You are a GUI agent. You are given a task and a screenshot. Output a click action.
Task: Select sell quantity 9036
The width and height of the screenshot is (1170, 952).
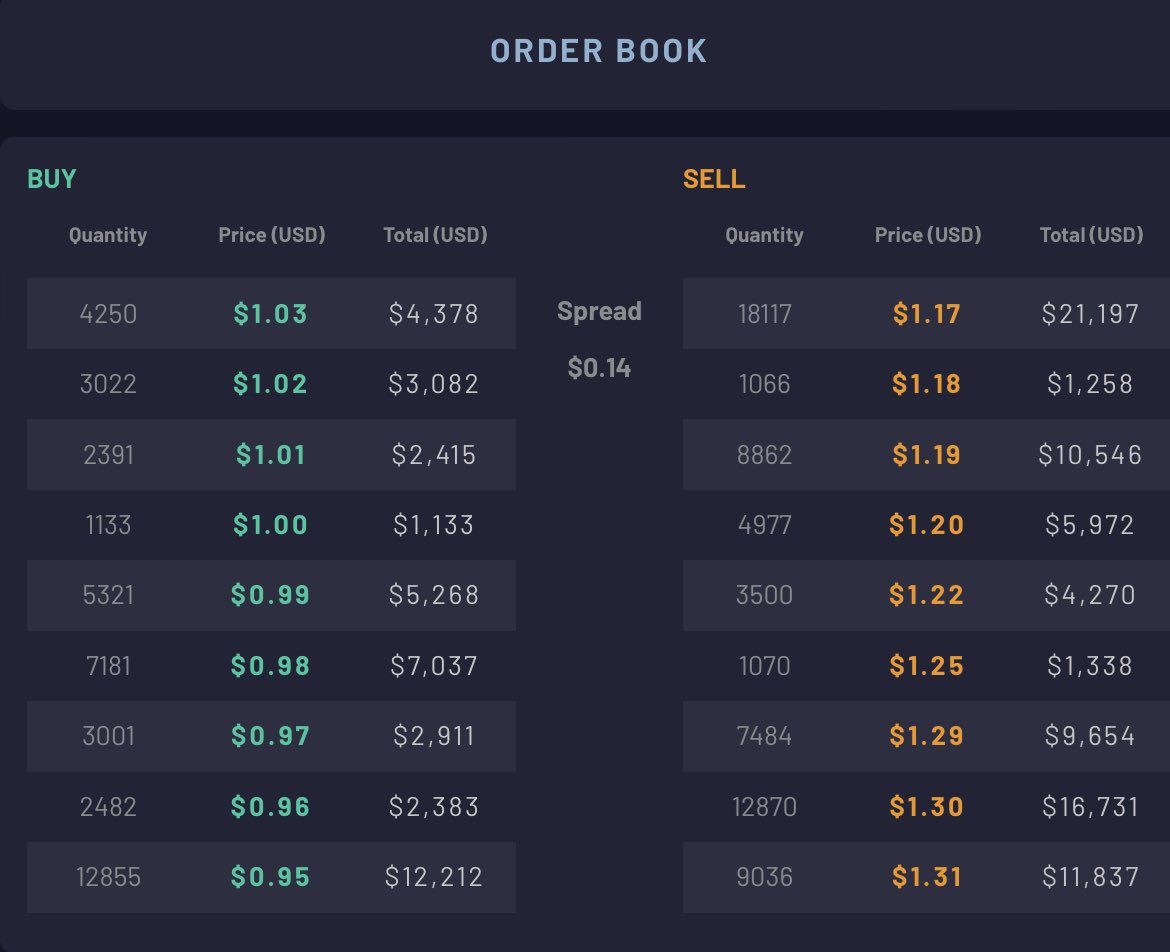click(765, 877)
